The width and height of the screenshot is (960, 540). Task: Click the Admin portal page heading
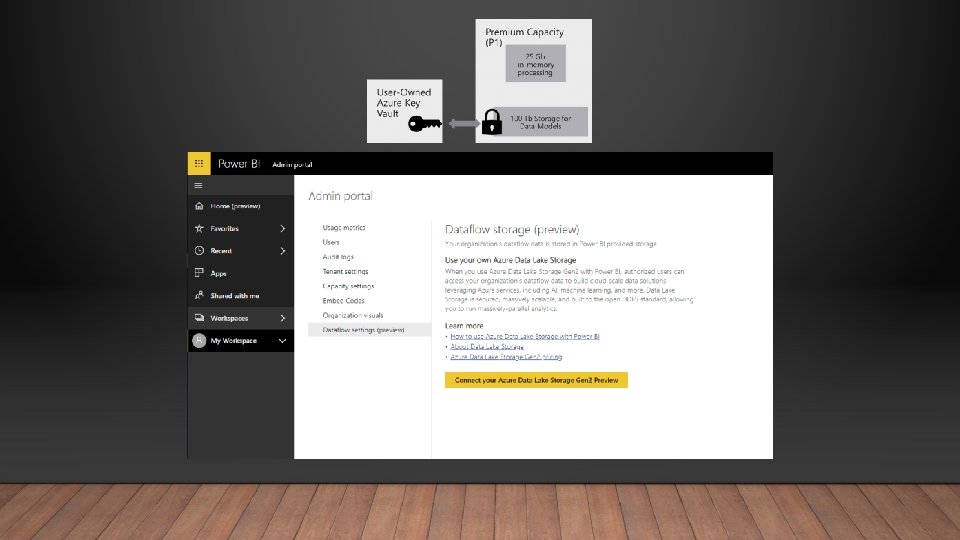[340, 196]
